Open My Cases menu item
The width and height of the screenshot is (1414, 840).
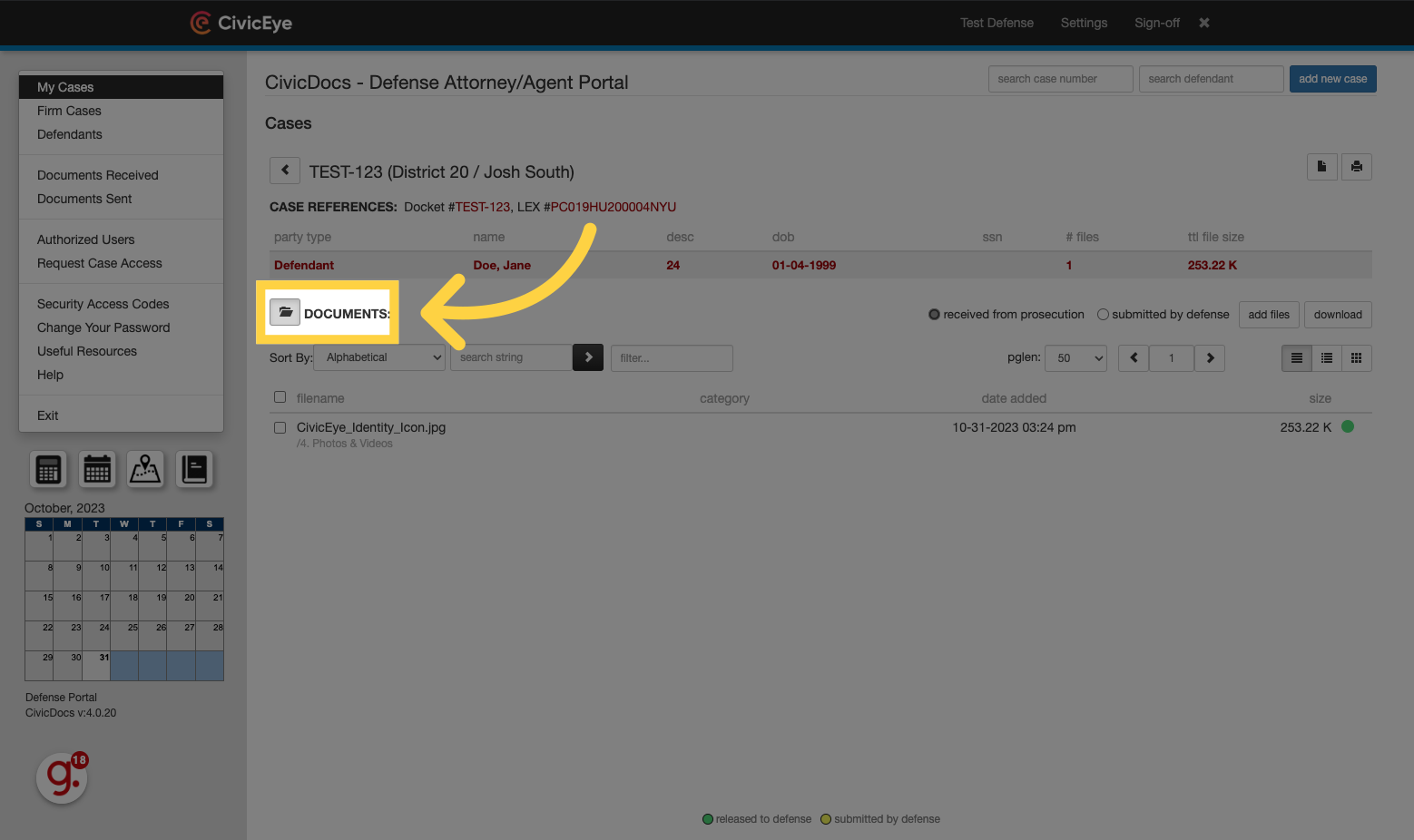pyautogui.click(x=121, y=87)
